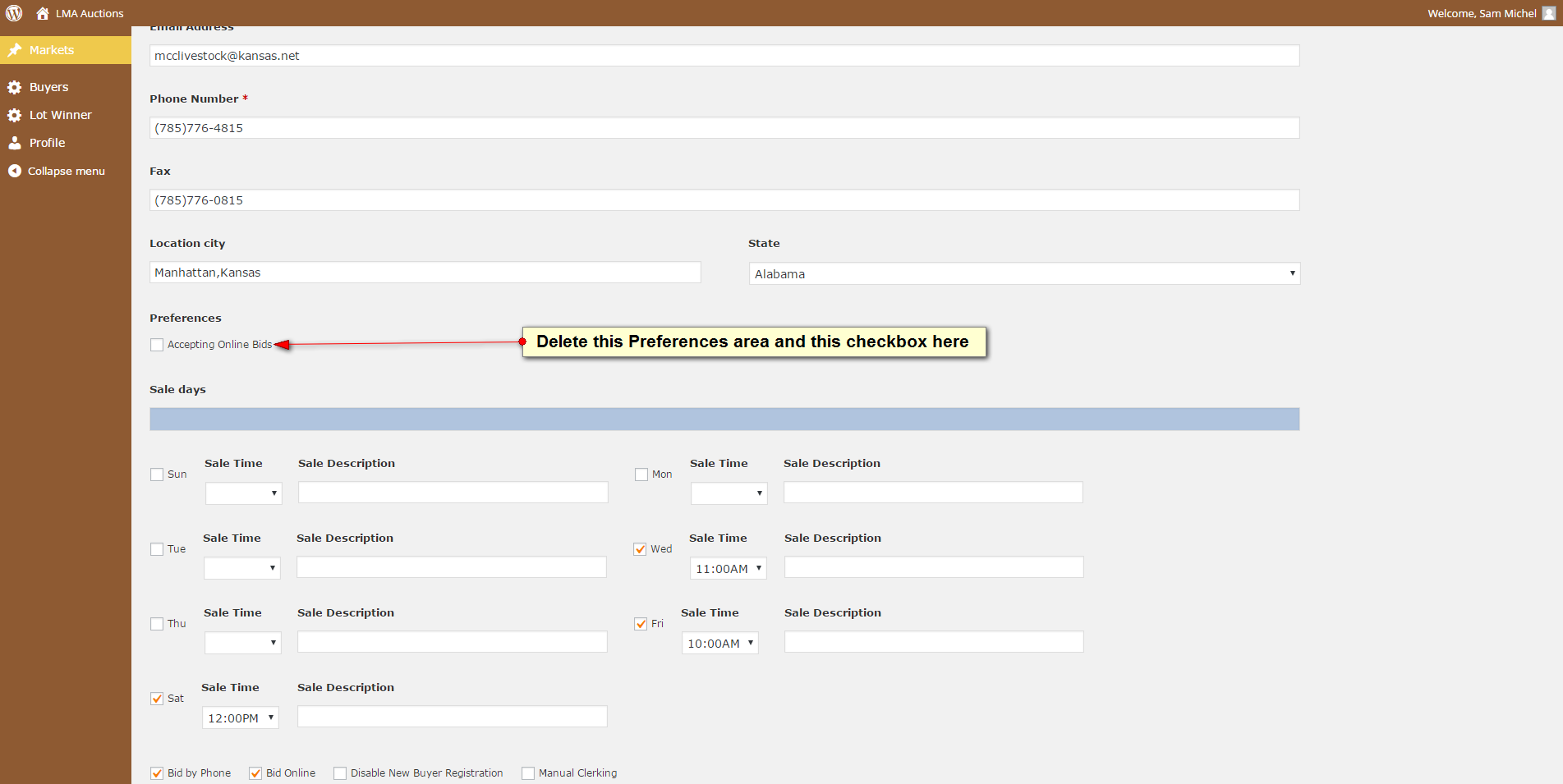The height and width of the screenshot is (784, 1563).
Task: Uncheck the Sat sale day checkbox
Action: pyautogui.click(x=157, y=699)
